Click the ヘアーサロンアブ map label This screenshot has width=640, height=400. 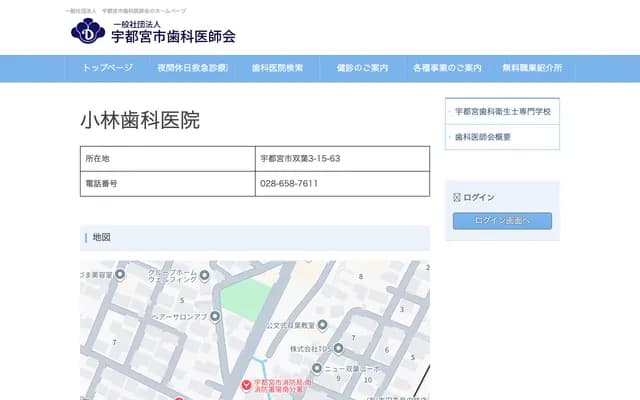click(180, 317)
